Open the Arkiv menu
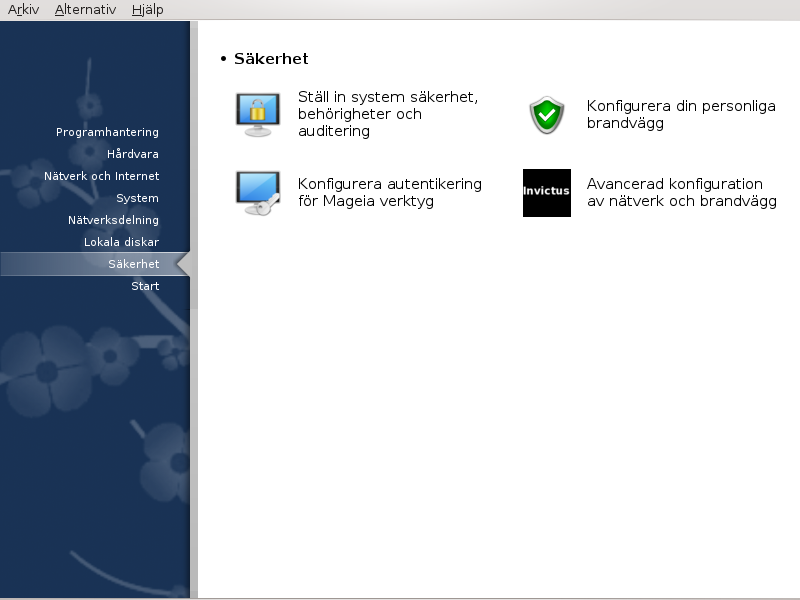Viewport: 800px width, 600px height. (23, 10)
